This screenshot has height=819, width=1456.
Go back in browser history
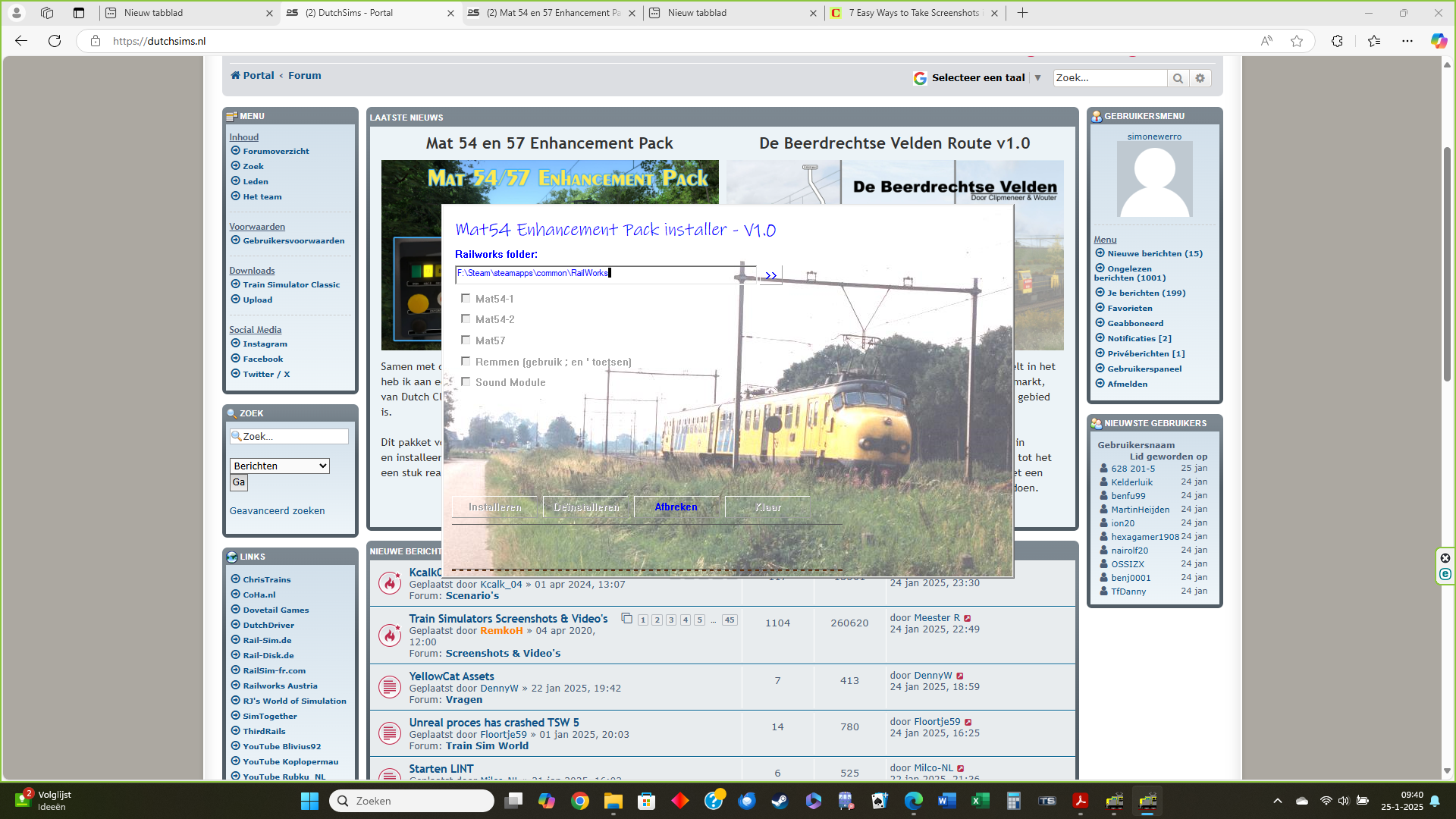tap(21, 41)
